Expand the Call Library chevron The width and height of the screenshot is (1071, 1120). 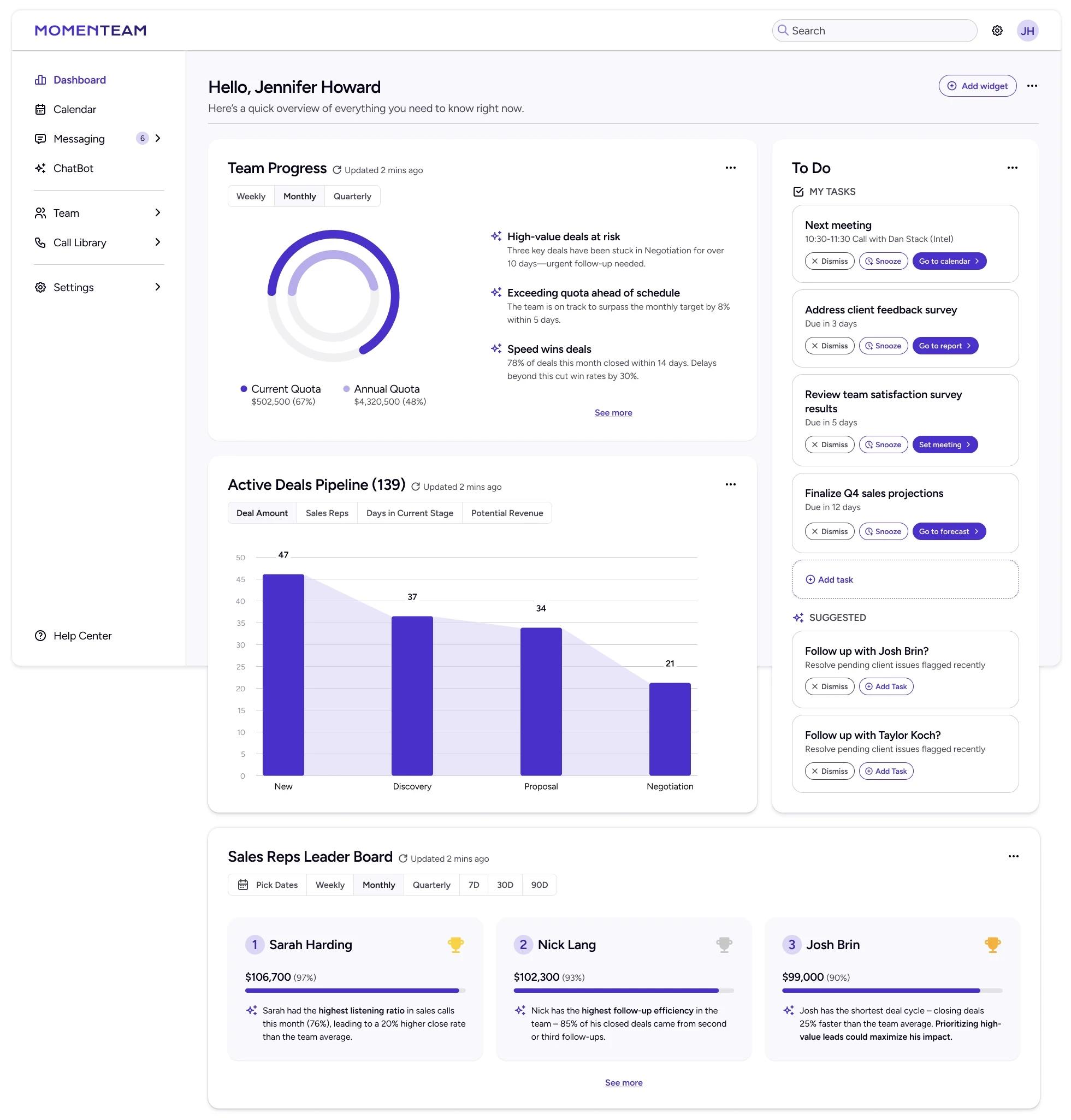tap(158, 242)
